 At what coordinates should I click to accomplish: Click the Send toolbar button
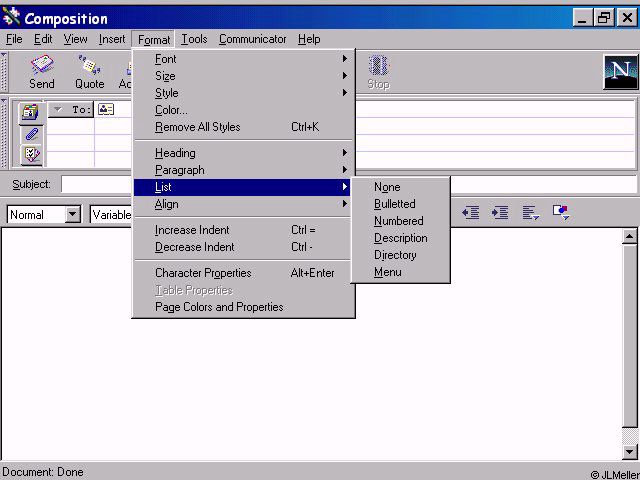[42, 72]
